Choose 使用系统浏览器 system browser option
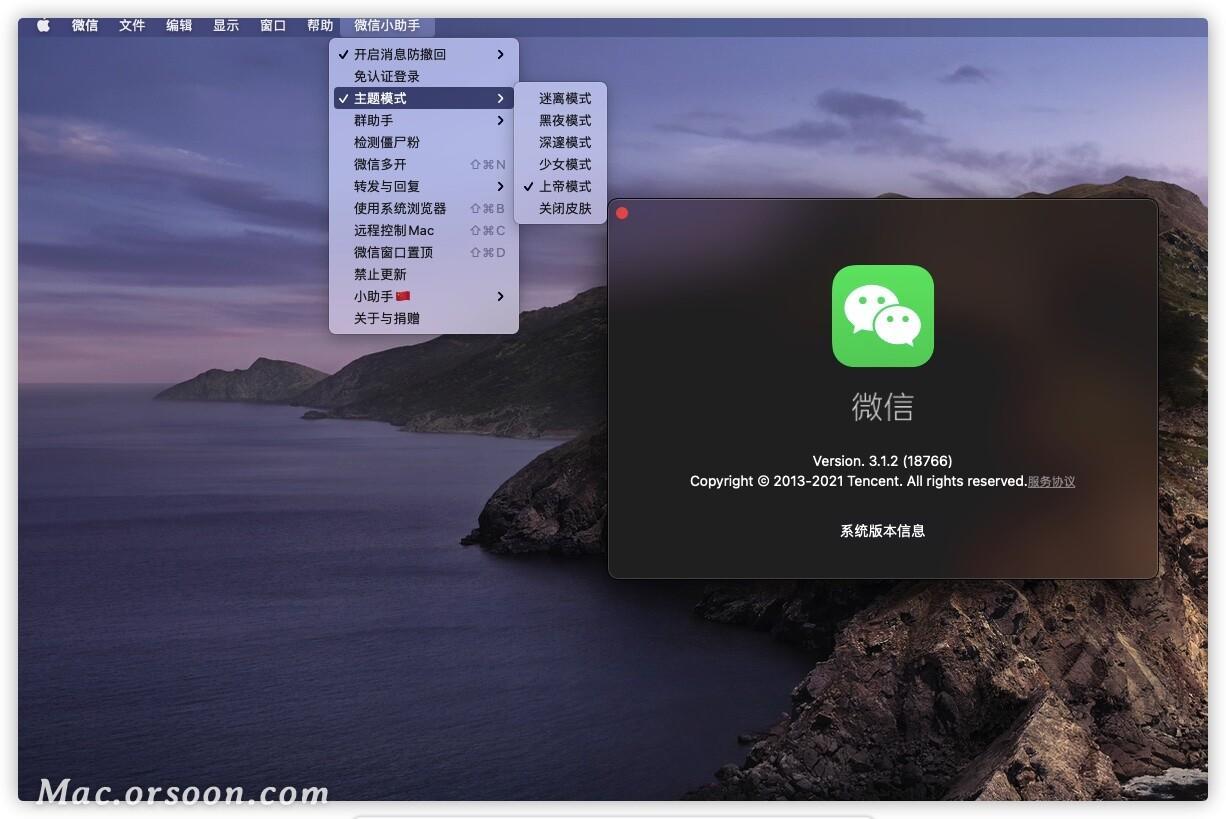1226x819 pixels. (x=400, y=208)
